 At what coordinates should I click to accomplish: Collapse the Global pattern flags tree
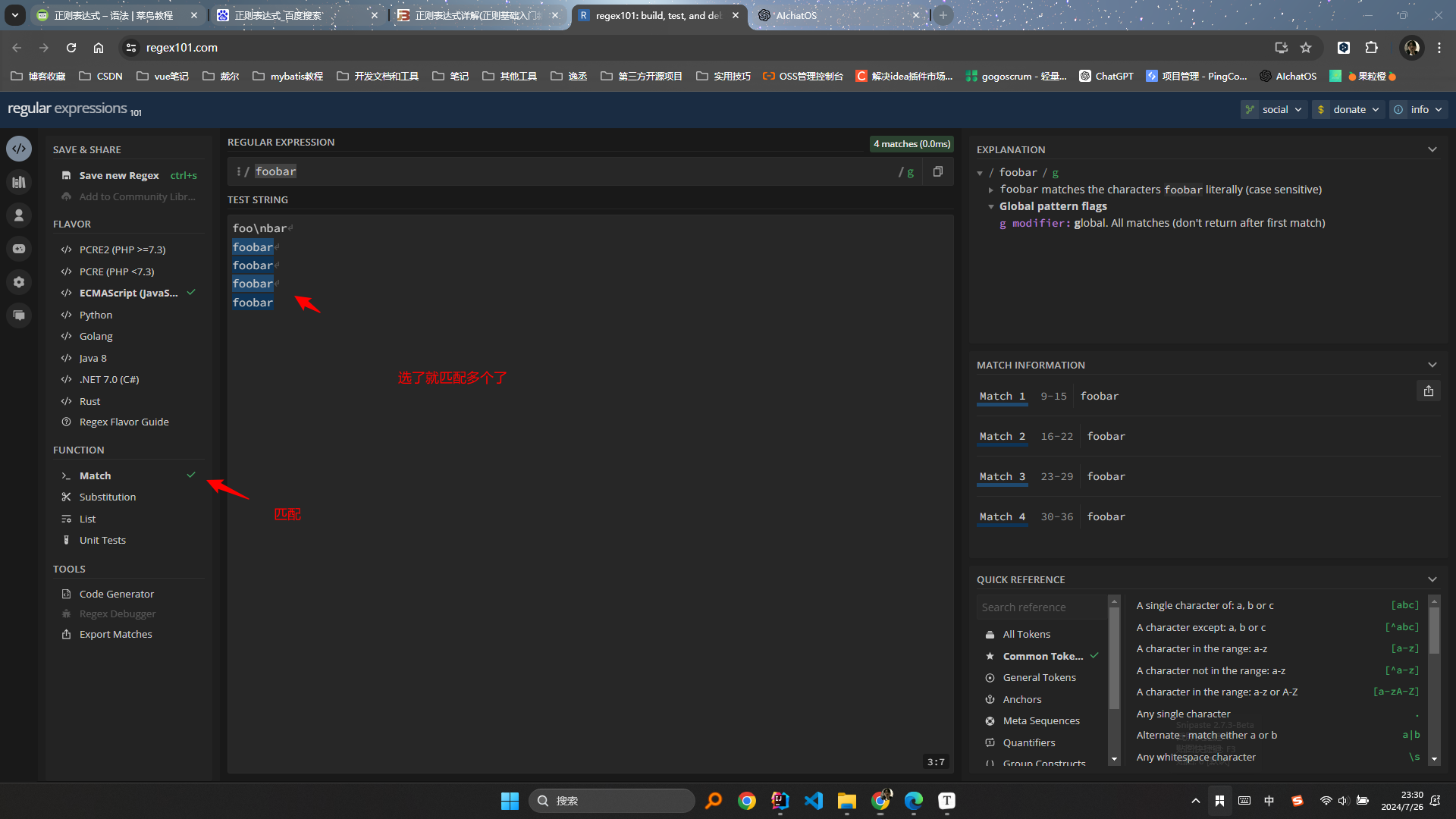tap(991, 206)
